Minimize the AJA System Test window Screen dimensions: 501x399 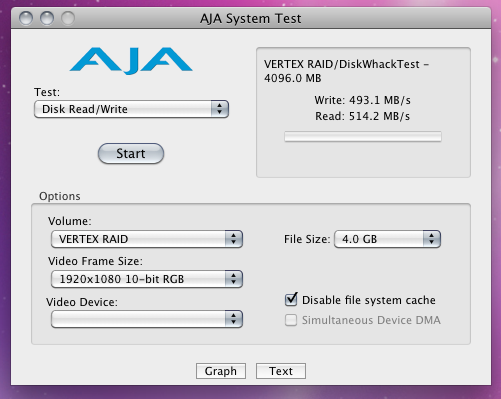47,18
